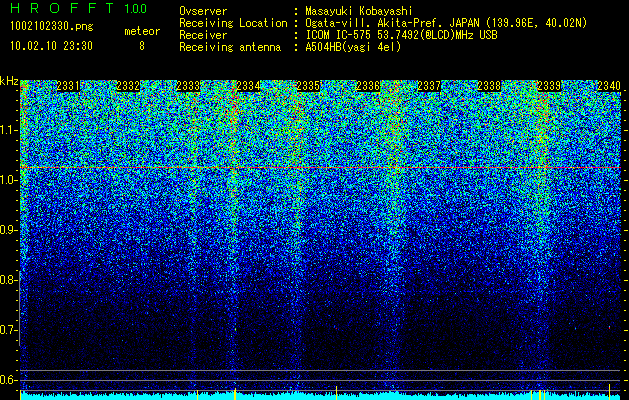Select the 2332 time marker label

coord(128,86)
